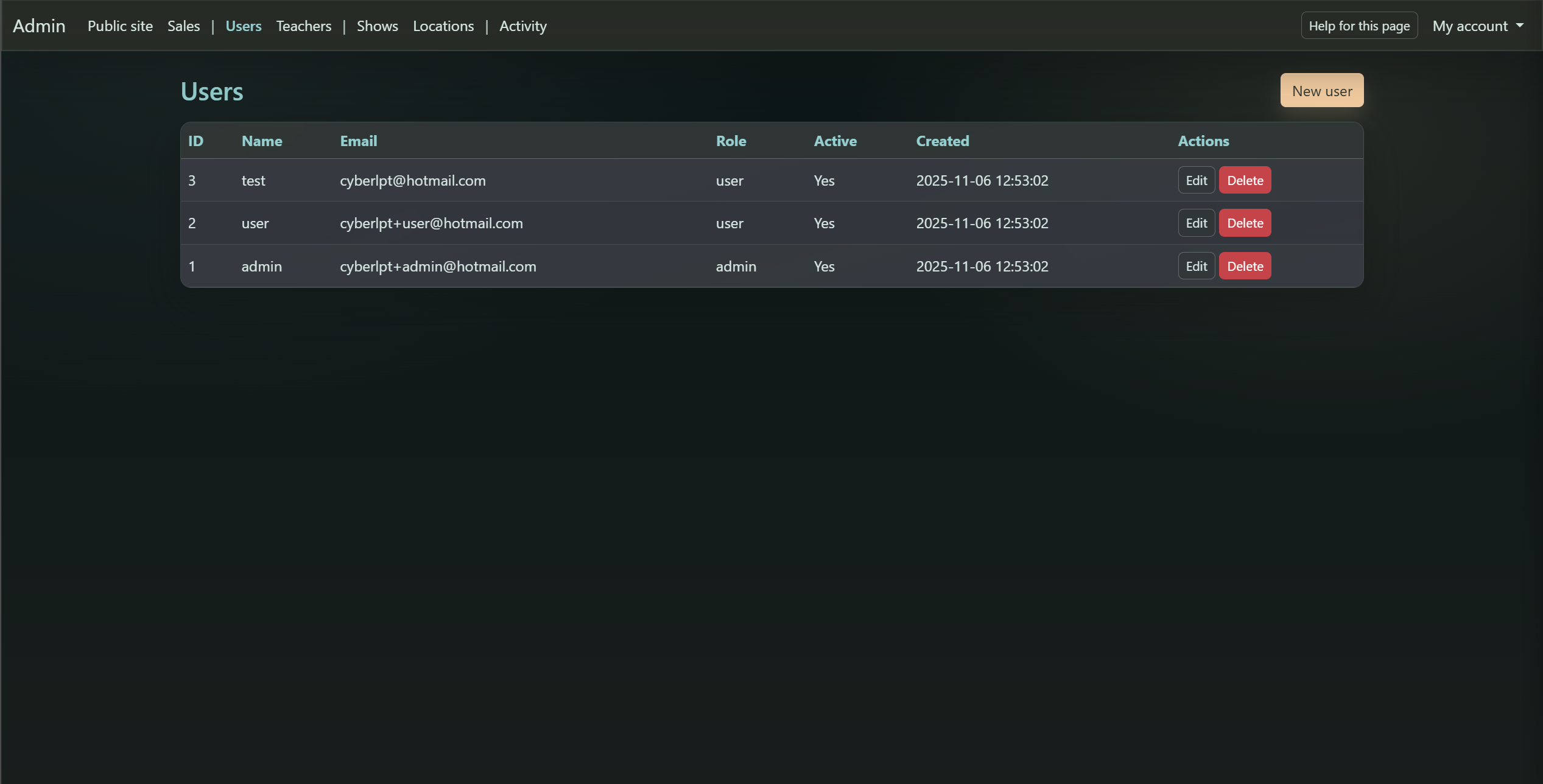Open the My account dropdown
Screen dimensions: 1543x784
[1469, 26]
